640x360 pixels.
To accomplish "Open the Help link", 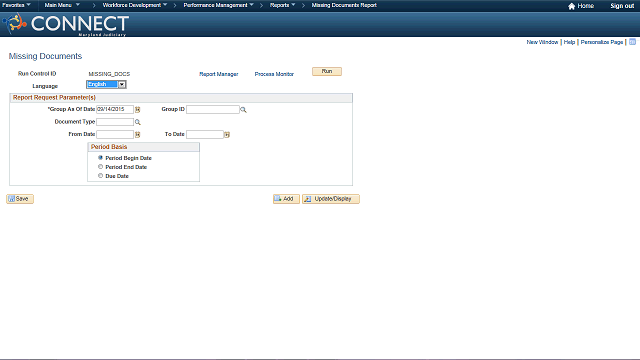I will click(x=569, y=42).
